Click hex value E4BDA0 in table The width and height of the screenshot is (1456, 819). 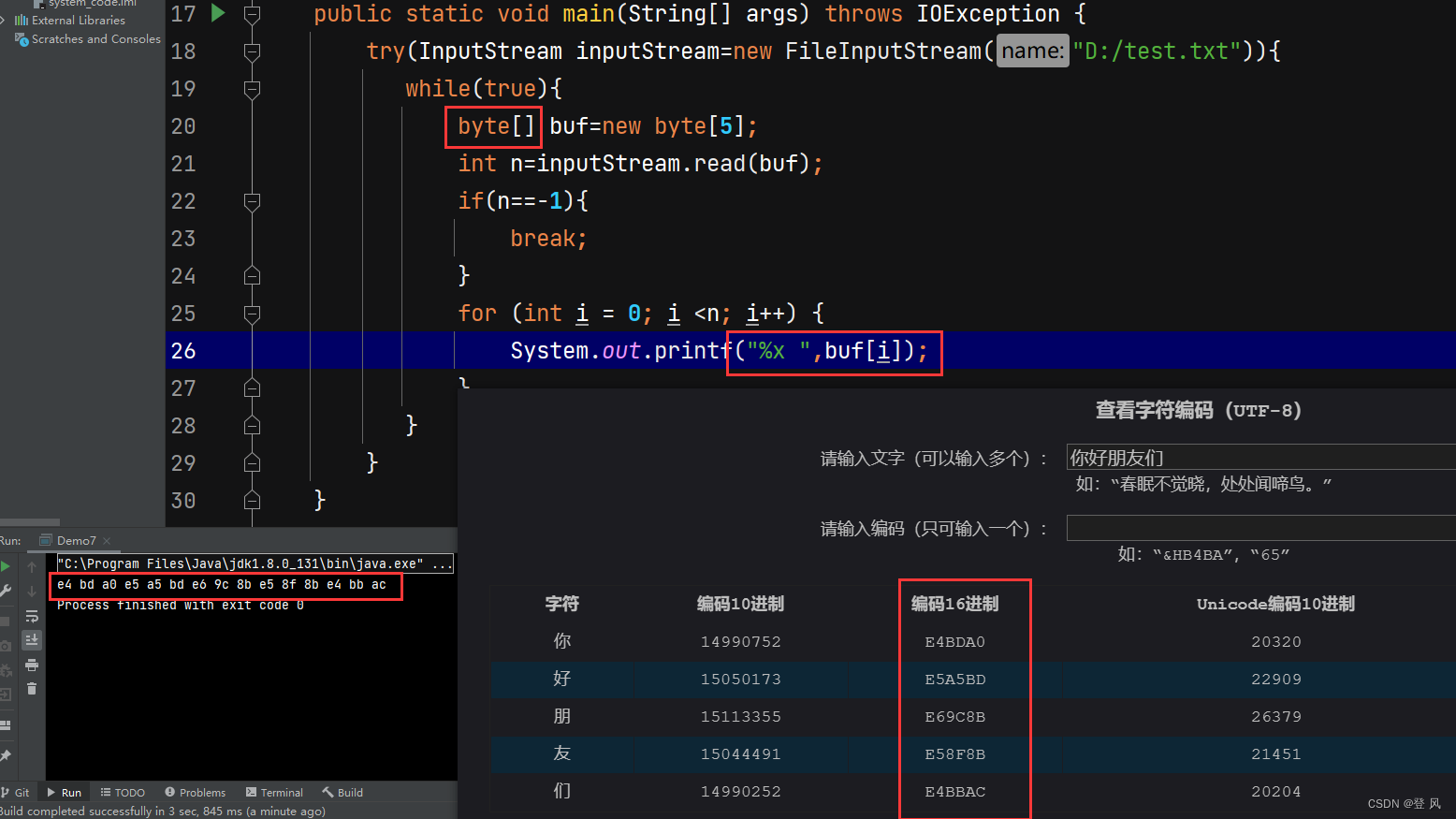coord(955,642)
